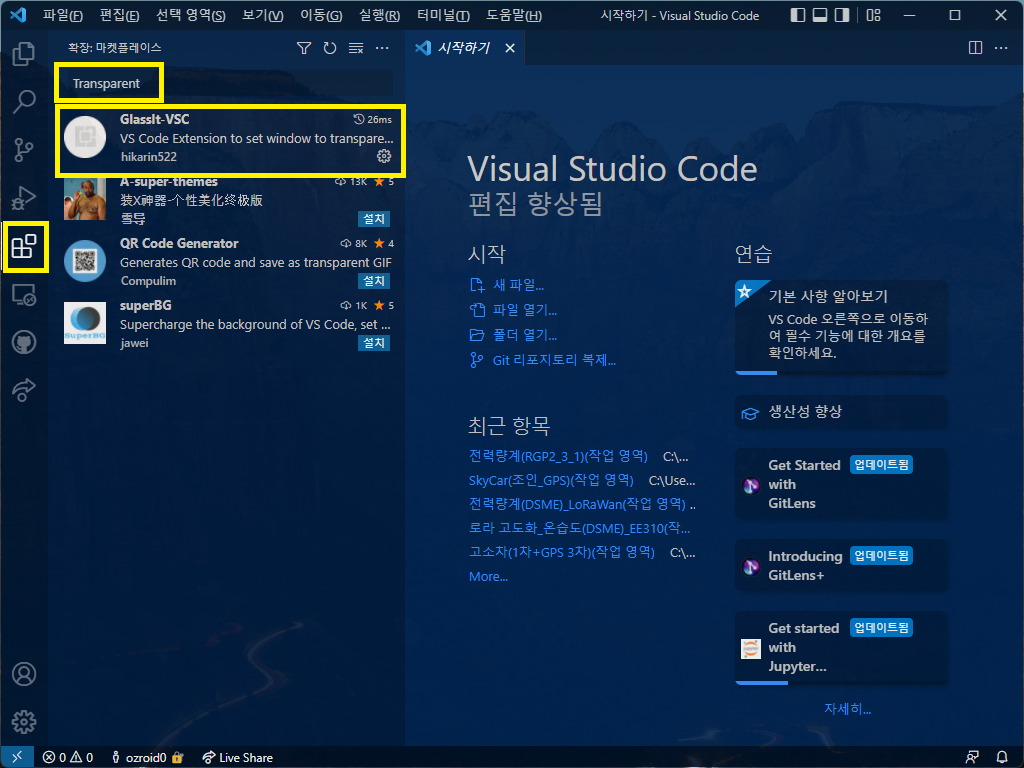This screenshot has width=1024, height=768.
Task: Install the A-super-themes extension
Action: (x=374, y=219)
